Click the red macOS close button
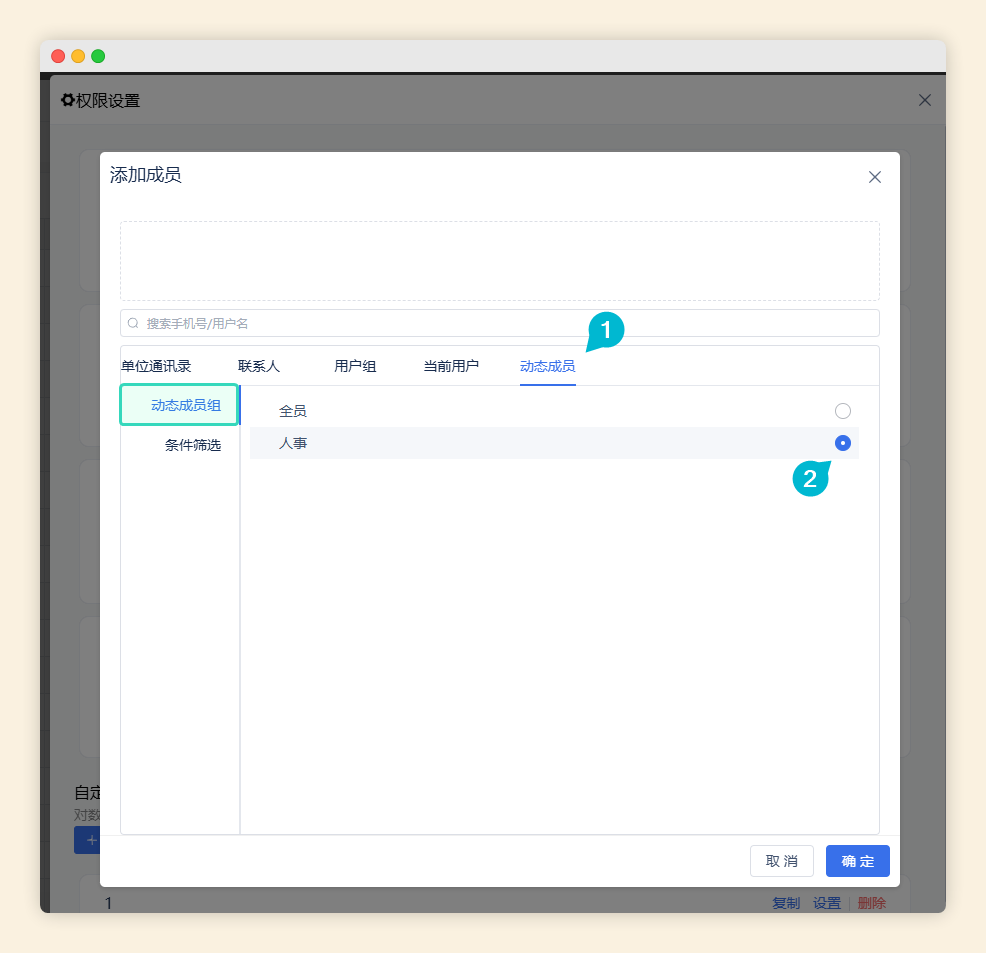Image resolution: width=986 pixels, height=953 pixels. [x=58, y=56]
